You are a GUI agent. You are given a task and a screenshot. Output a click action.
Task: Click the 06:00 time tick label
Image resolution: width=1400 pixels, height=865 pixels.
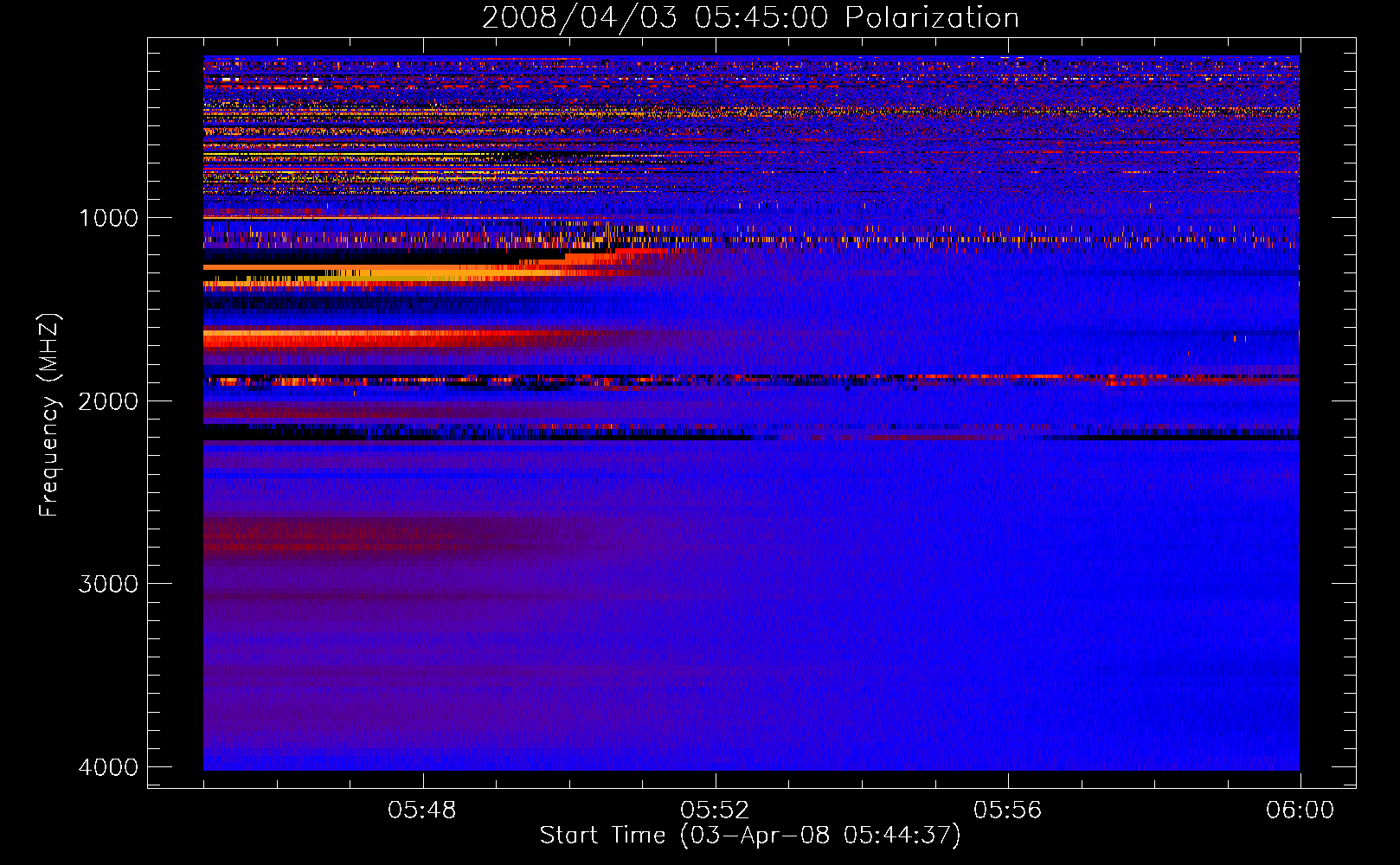pyautogui.click(x=1300, y=811)
